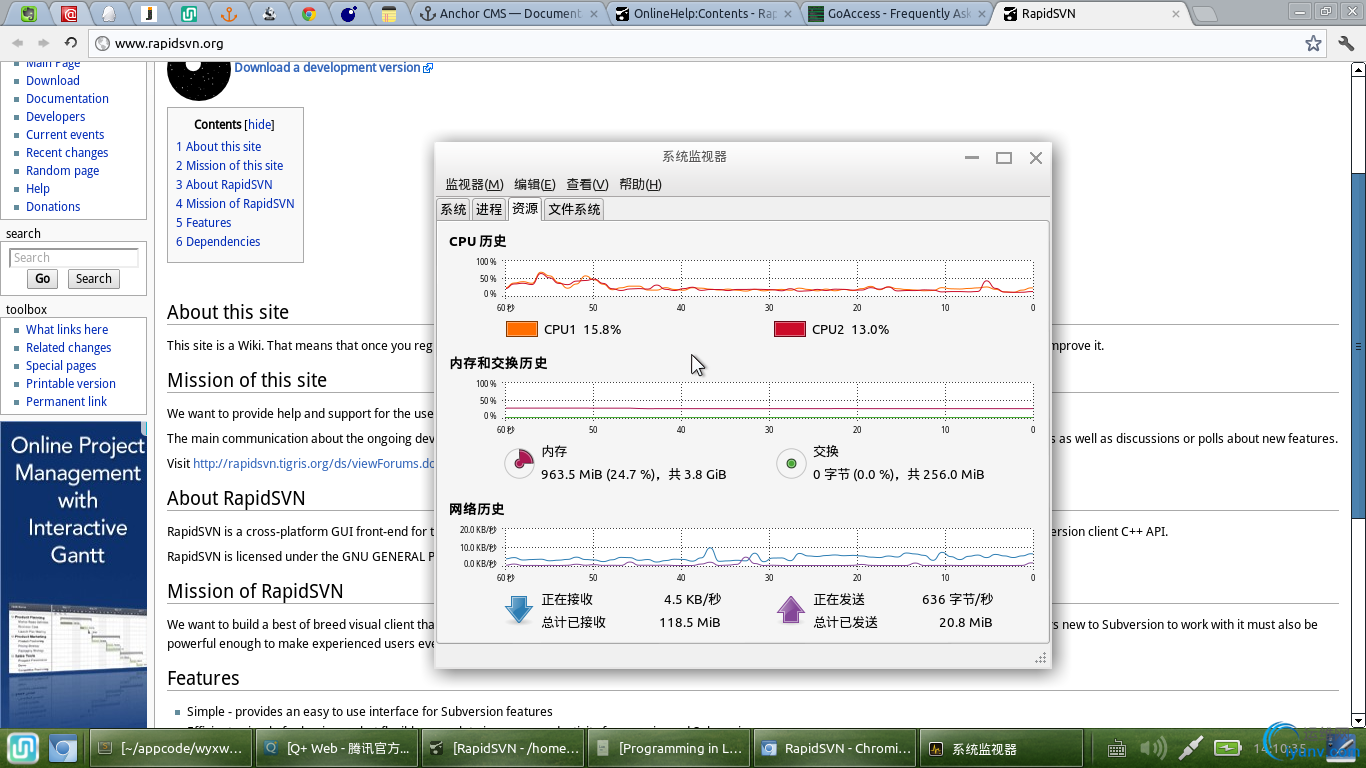Switch to the first pinned green tab
This screenshot has height=768, width=1366.
(29, 14)
